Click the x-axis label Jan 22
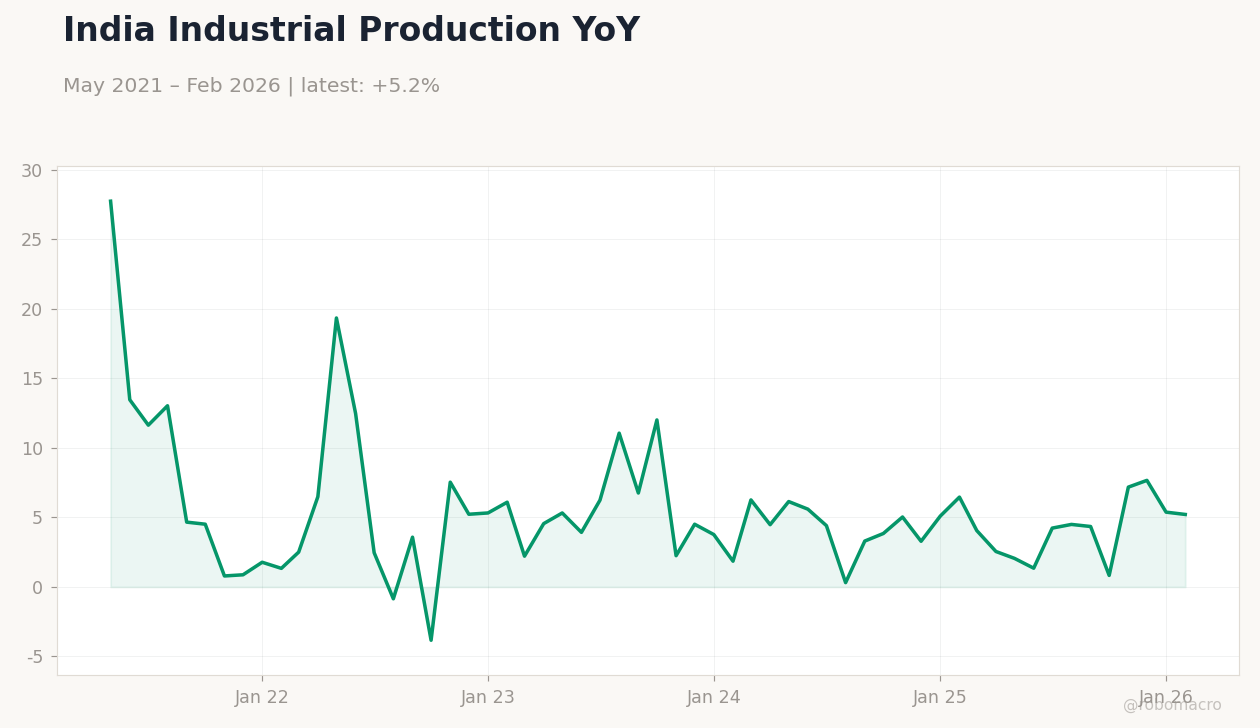The image size is (1260, 728). pyautogui.click(x=262, y=698)
